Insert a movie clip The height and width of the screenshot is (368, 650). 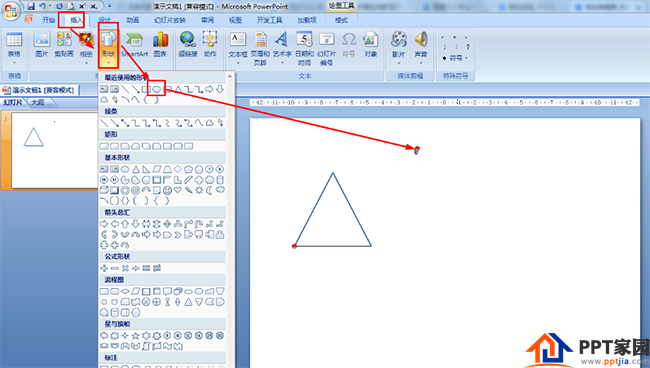click(x=398, y=48)
